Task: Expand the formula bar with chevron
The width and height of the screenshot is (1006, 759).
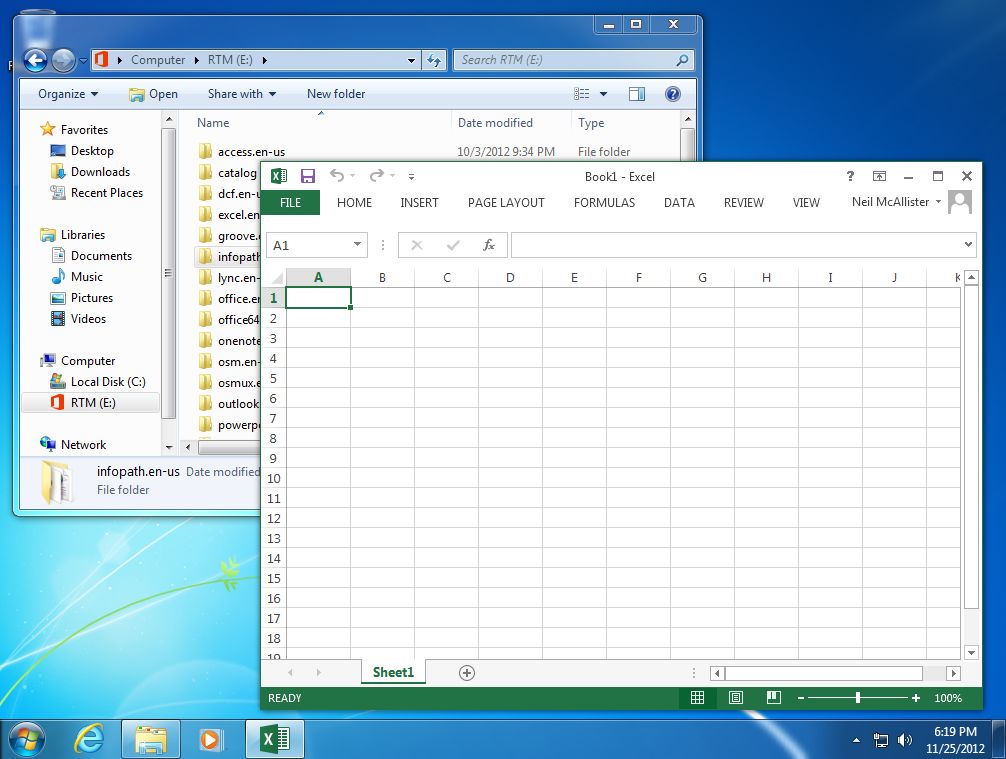Action: [968, 244]
